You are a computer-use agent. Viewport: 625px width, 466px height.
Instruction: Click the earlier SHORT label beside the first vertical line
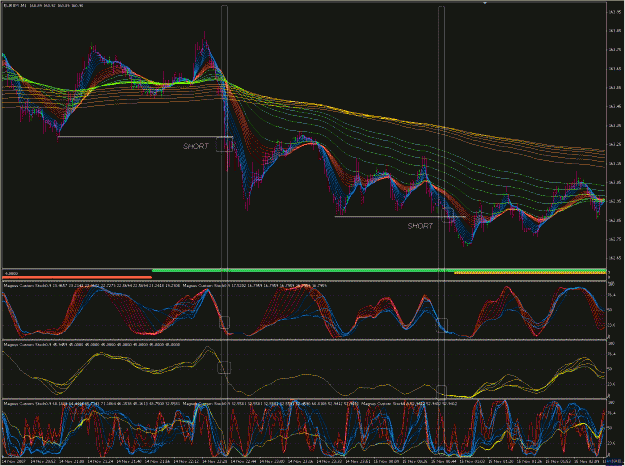coord(196,146)
